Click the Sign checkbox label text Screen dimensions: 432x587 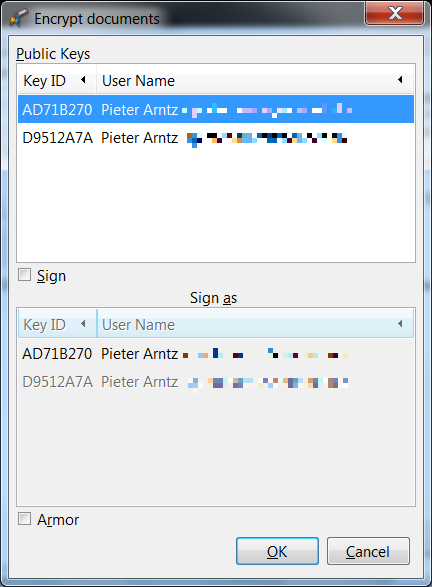[51, 276]
